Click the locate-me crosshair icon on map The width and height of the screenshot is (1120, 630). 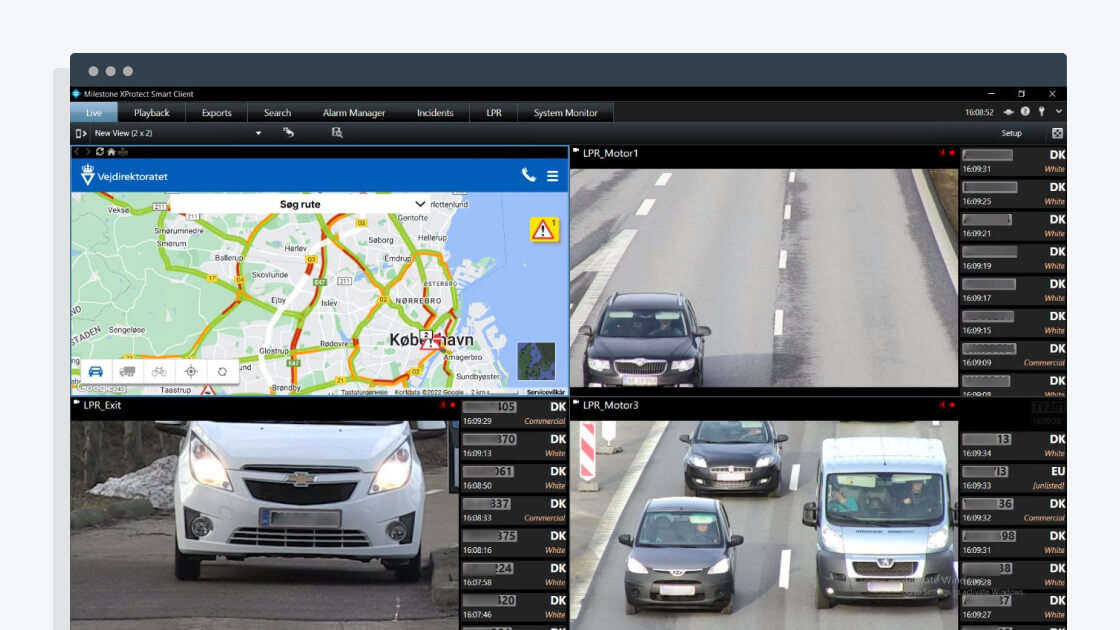point(191,371)
